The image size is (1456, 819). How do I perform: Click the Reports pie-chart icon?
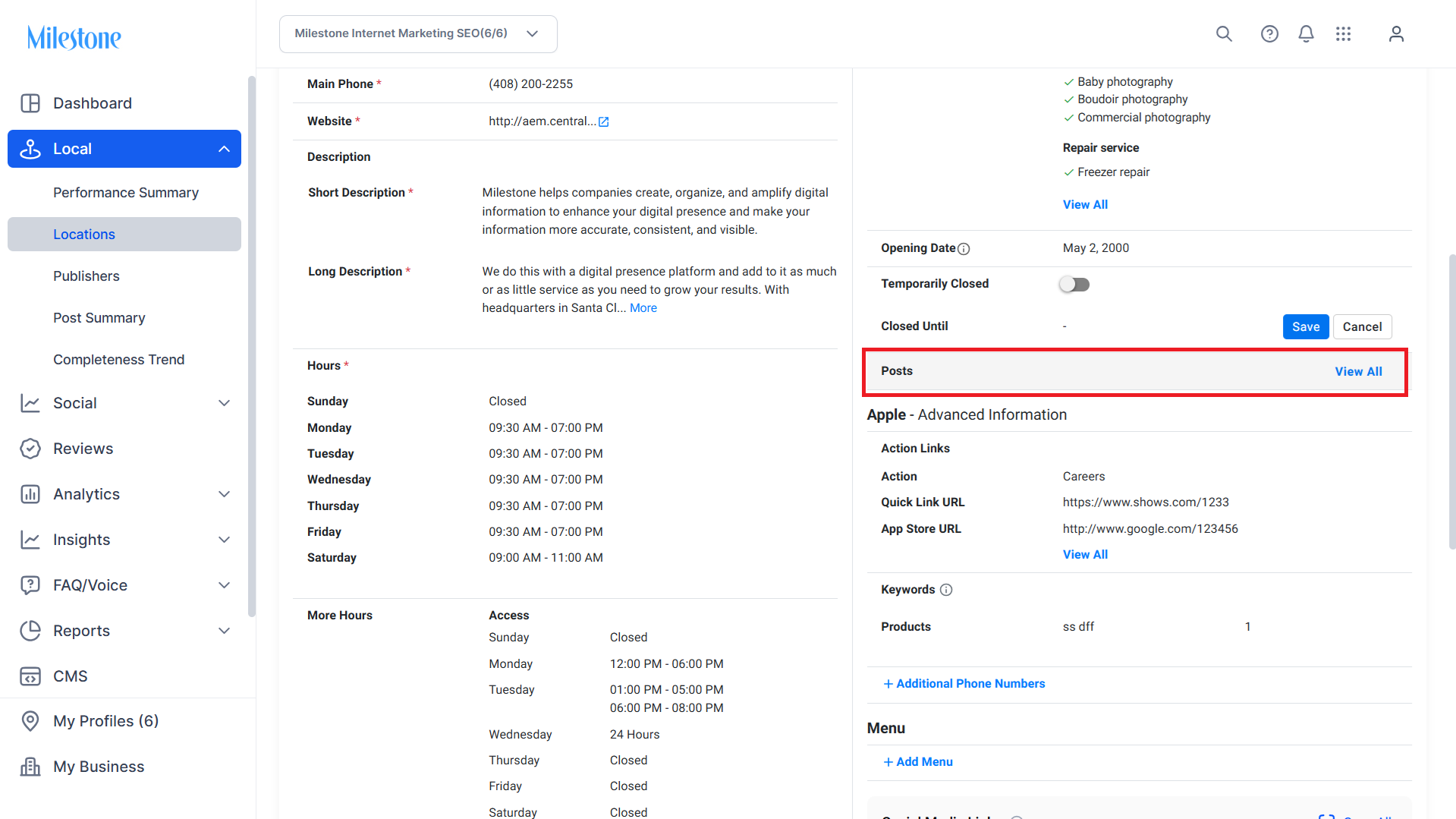(x=30, y=631)
